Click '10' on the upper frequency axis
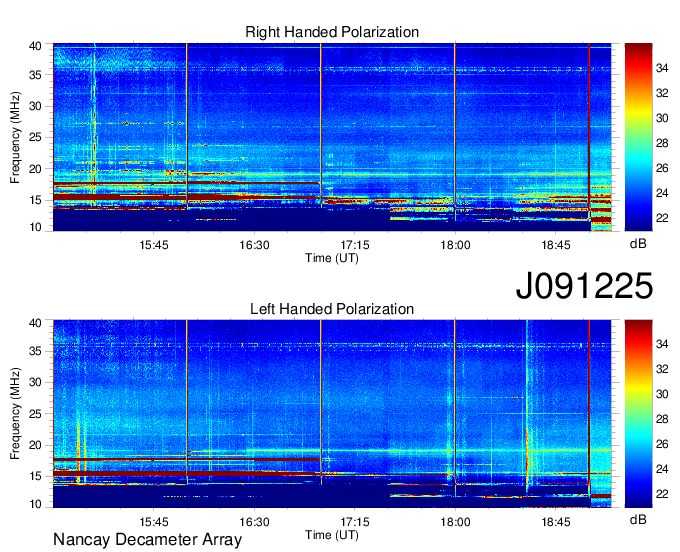 [x=35, y=227]
